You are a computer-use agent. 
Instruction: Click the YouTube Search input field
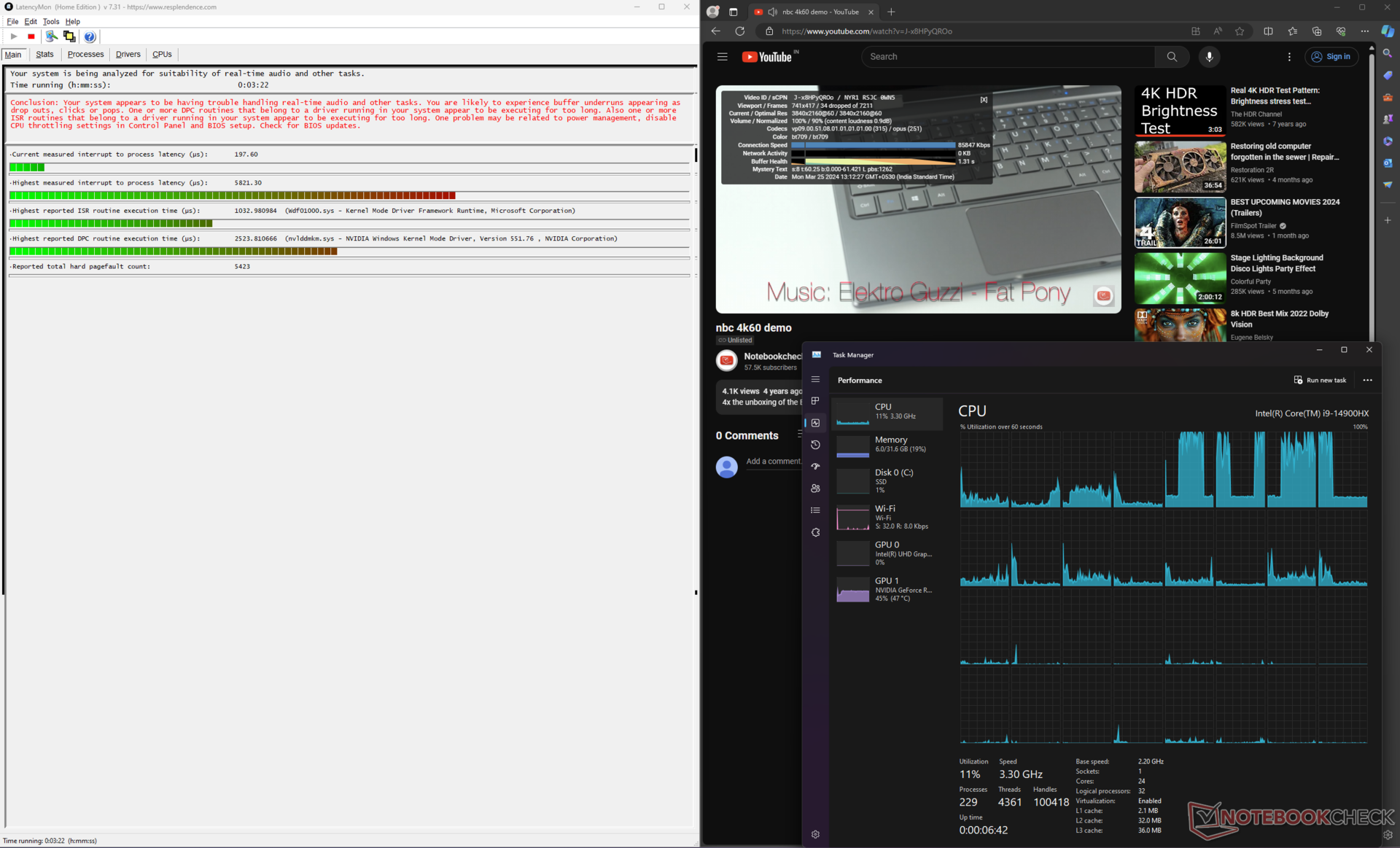[1008, 57]
